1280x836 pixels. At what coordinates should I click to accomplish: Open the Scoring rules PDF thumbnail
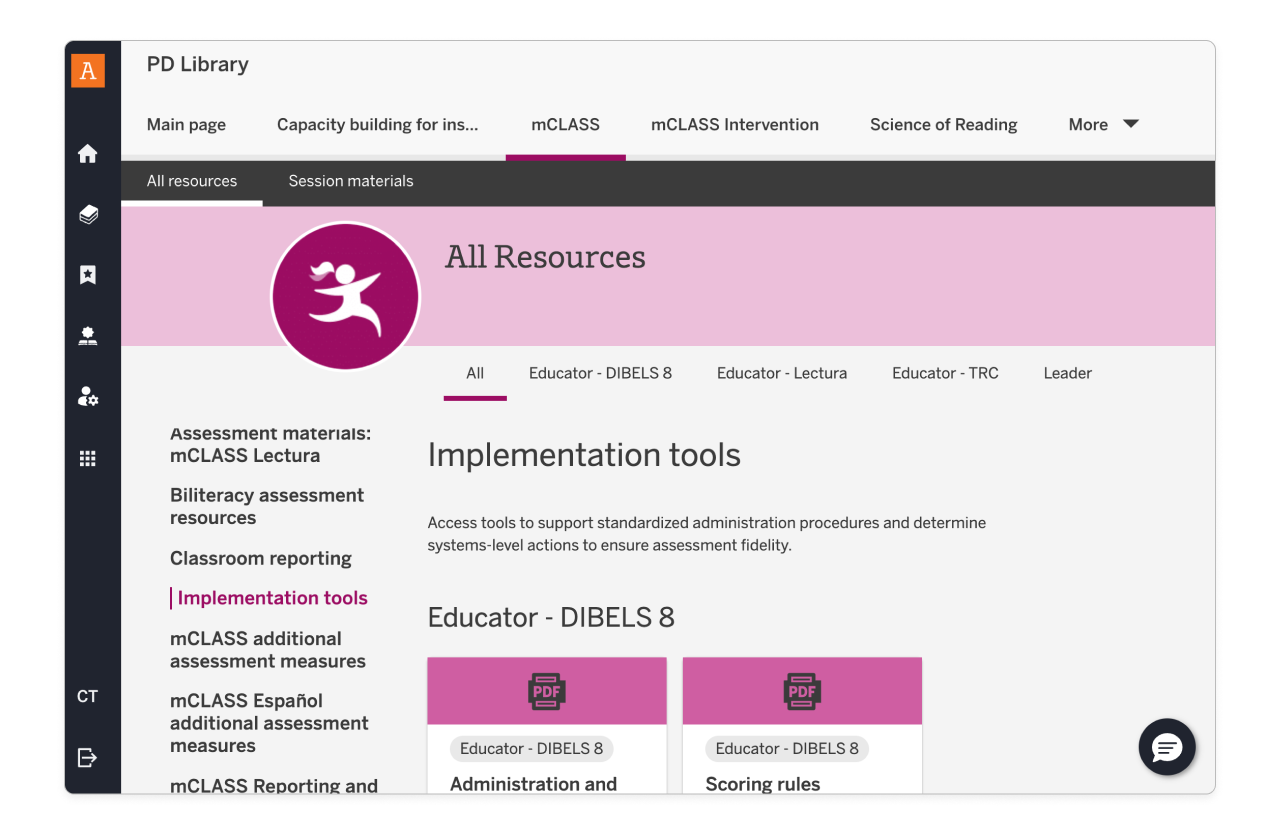802,690
